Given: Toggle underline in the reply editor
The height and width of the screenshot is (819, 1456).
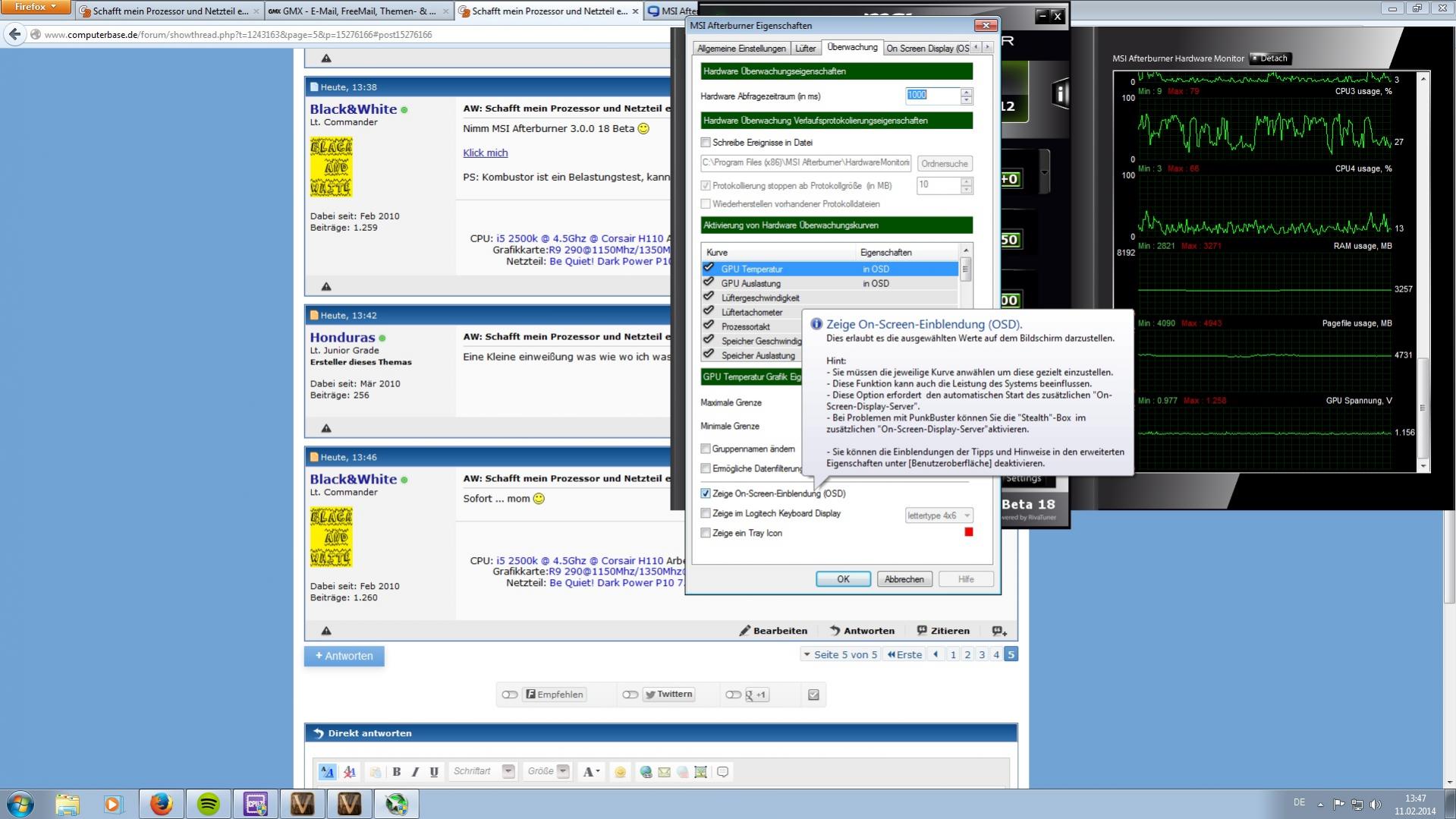Looking at the screenshot, I should tap(434, 772).
